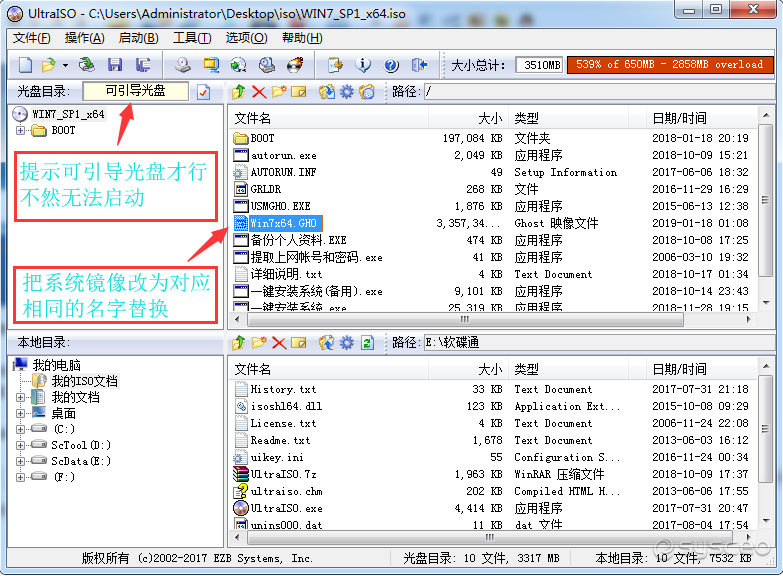
Task: Open the 文件(F) menu
Action: (x=31, y=38)
